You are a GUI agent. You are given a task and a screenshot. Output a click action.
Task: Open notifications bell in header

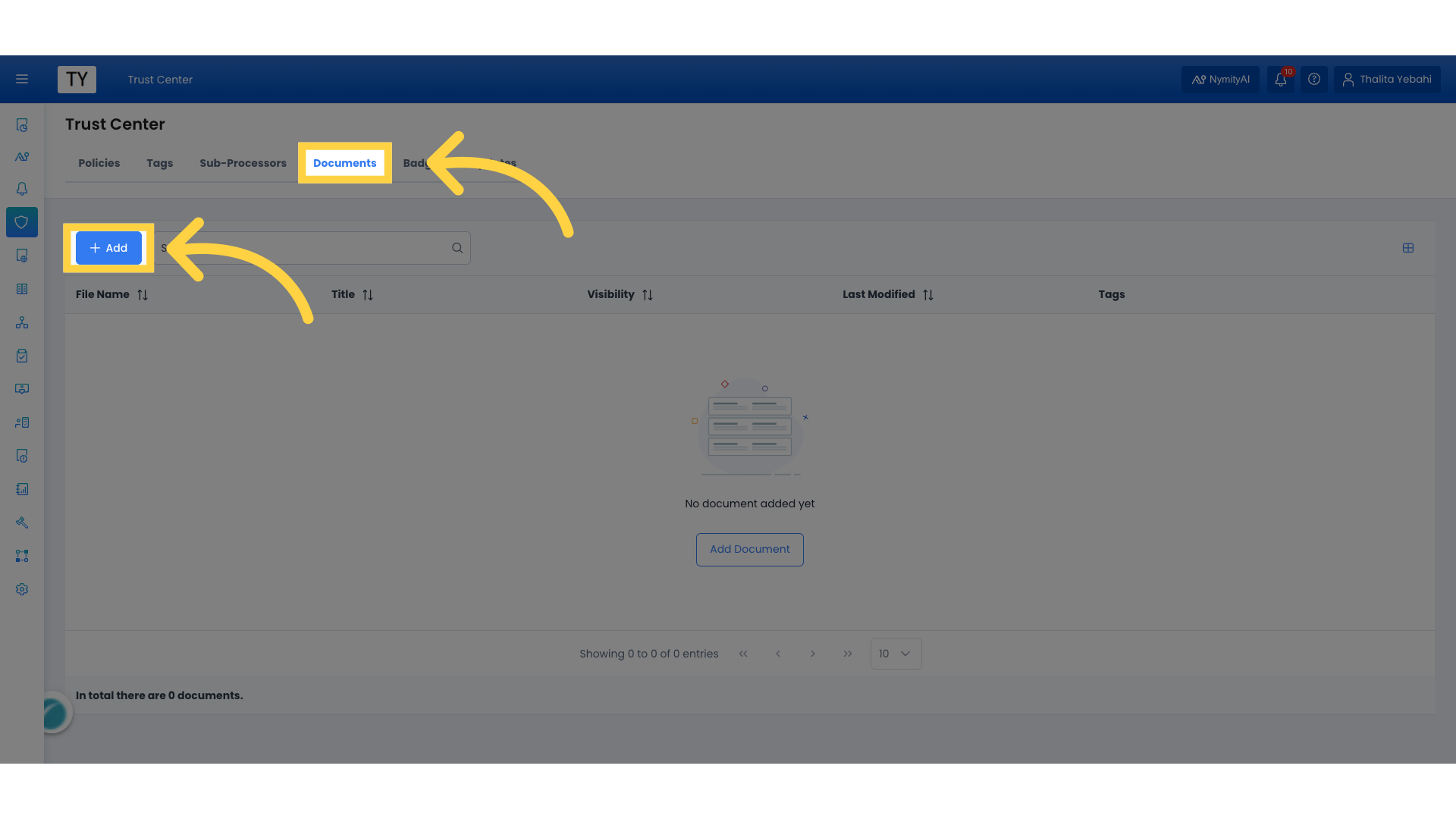pyautogui.click(x=1281, y=79)
